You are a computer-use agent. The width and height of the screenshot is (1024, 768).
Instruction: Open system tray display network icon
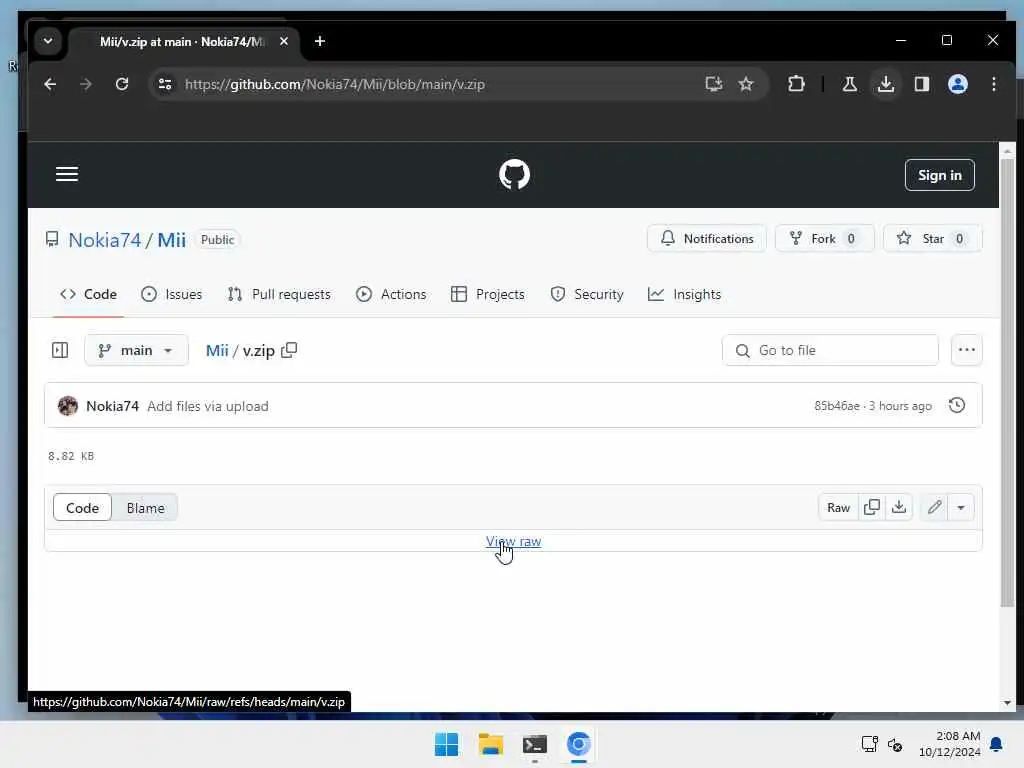869,744
